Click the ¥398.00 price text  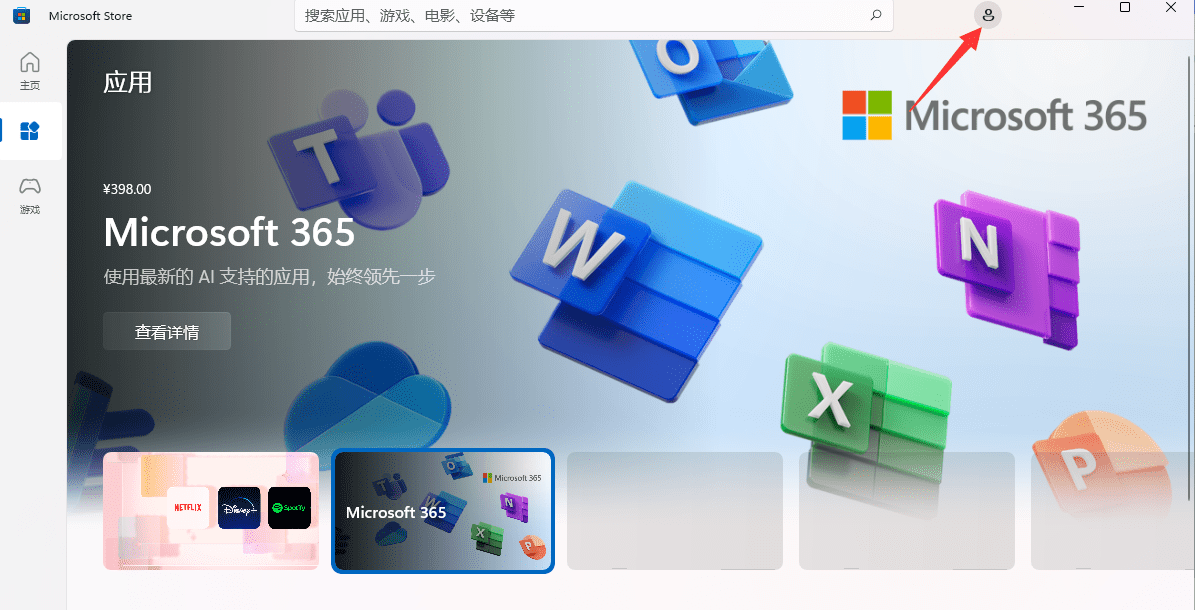coord(127,189)
